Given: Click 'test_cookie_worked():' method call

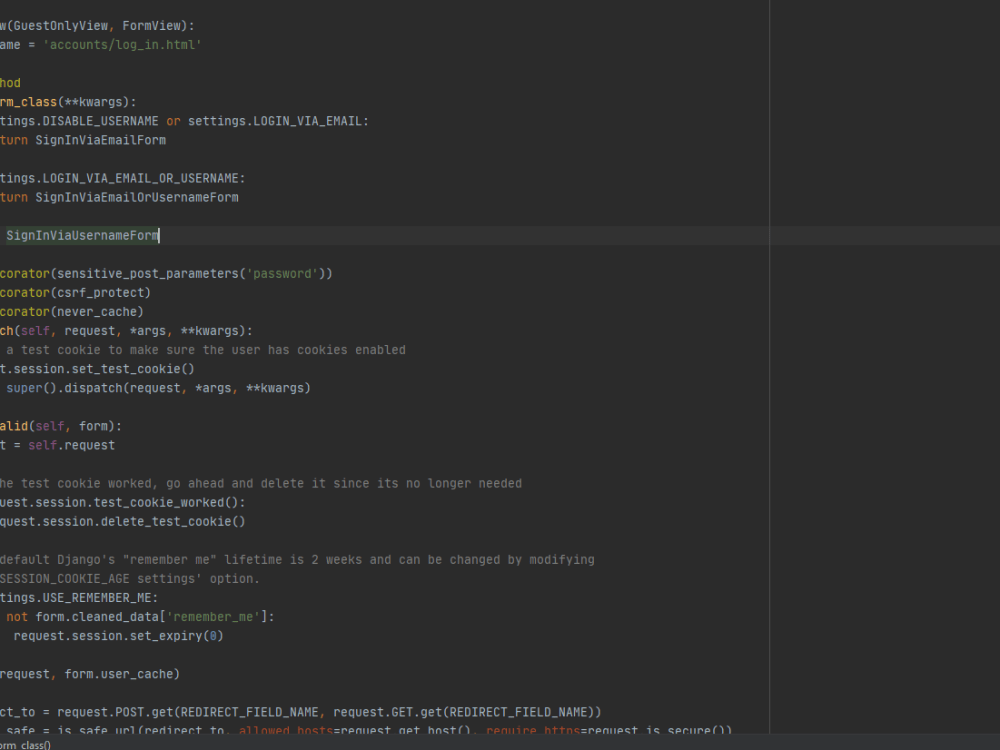Looking at the screenshot, I should tap(170, 503).
